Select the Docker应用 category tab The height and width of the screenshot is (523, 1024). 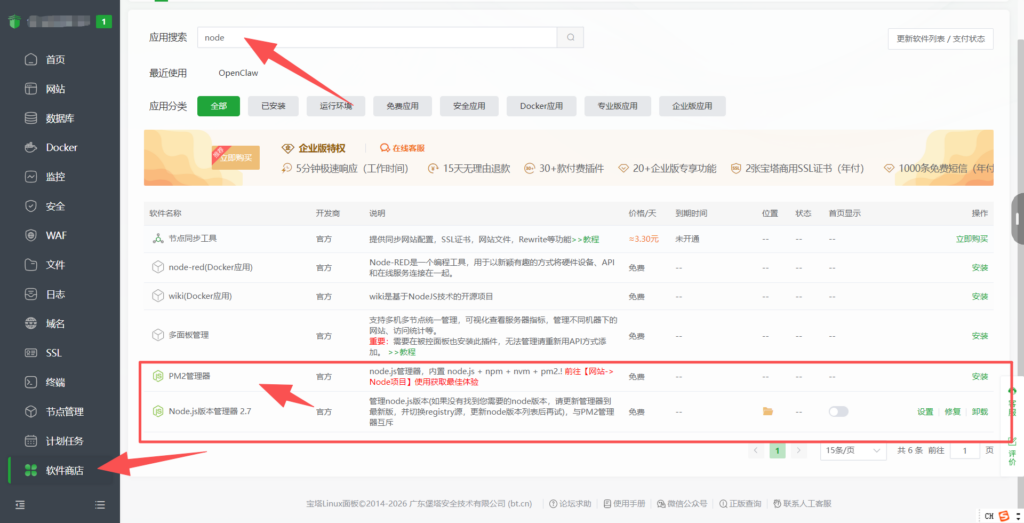tap(541, 106)
